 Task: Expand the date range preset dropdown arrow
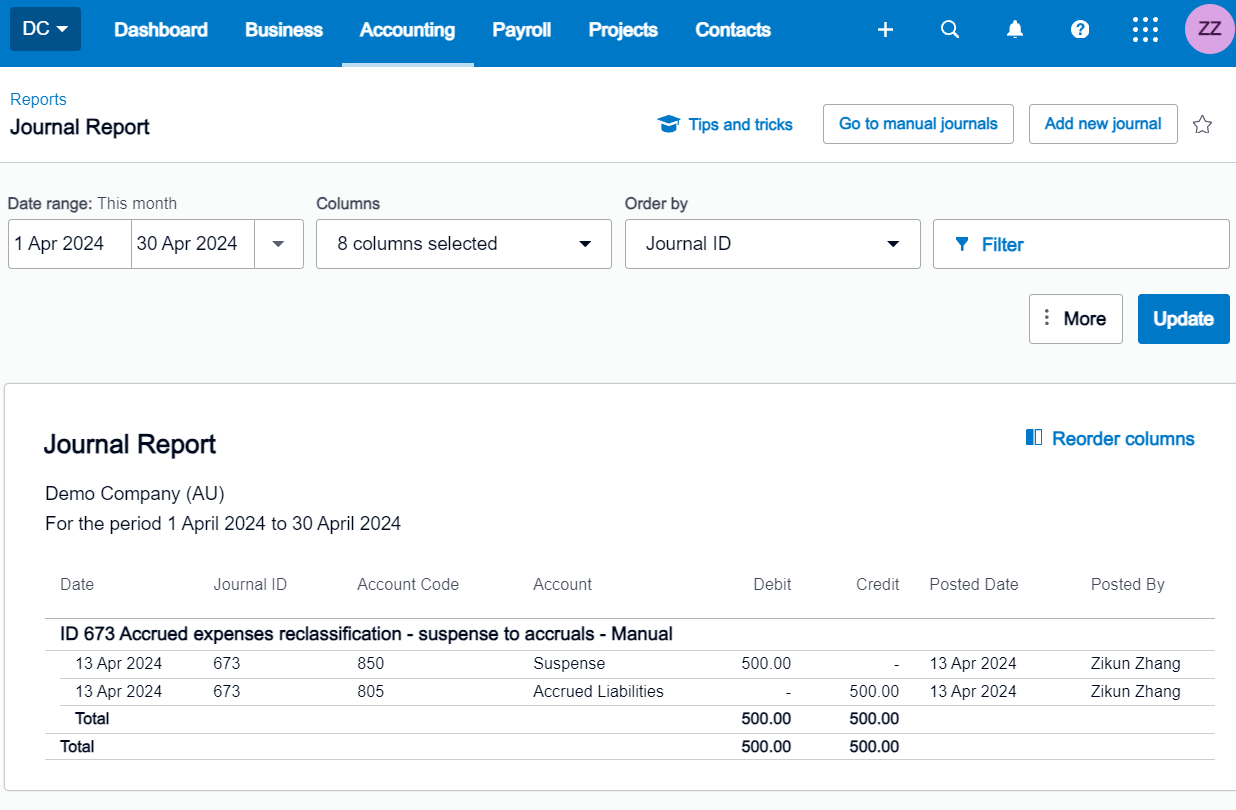pos(279,244)
